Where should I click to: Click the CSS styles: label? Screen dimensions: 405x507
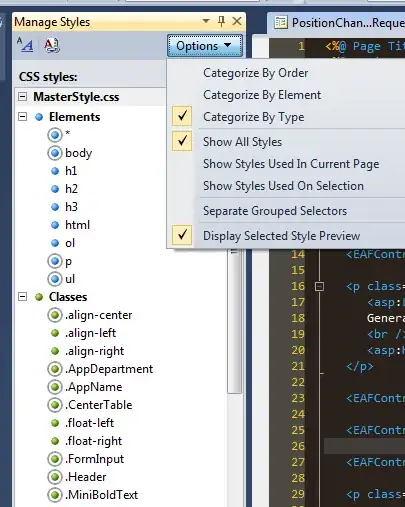coord(48,77)
